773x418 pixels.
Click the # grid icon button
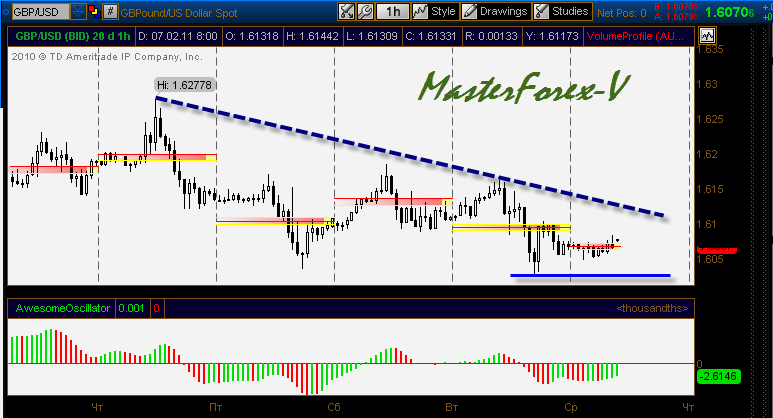(x=110, y=11)
